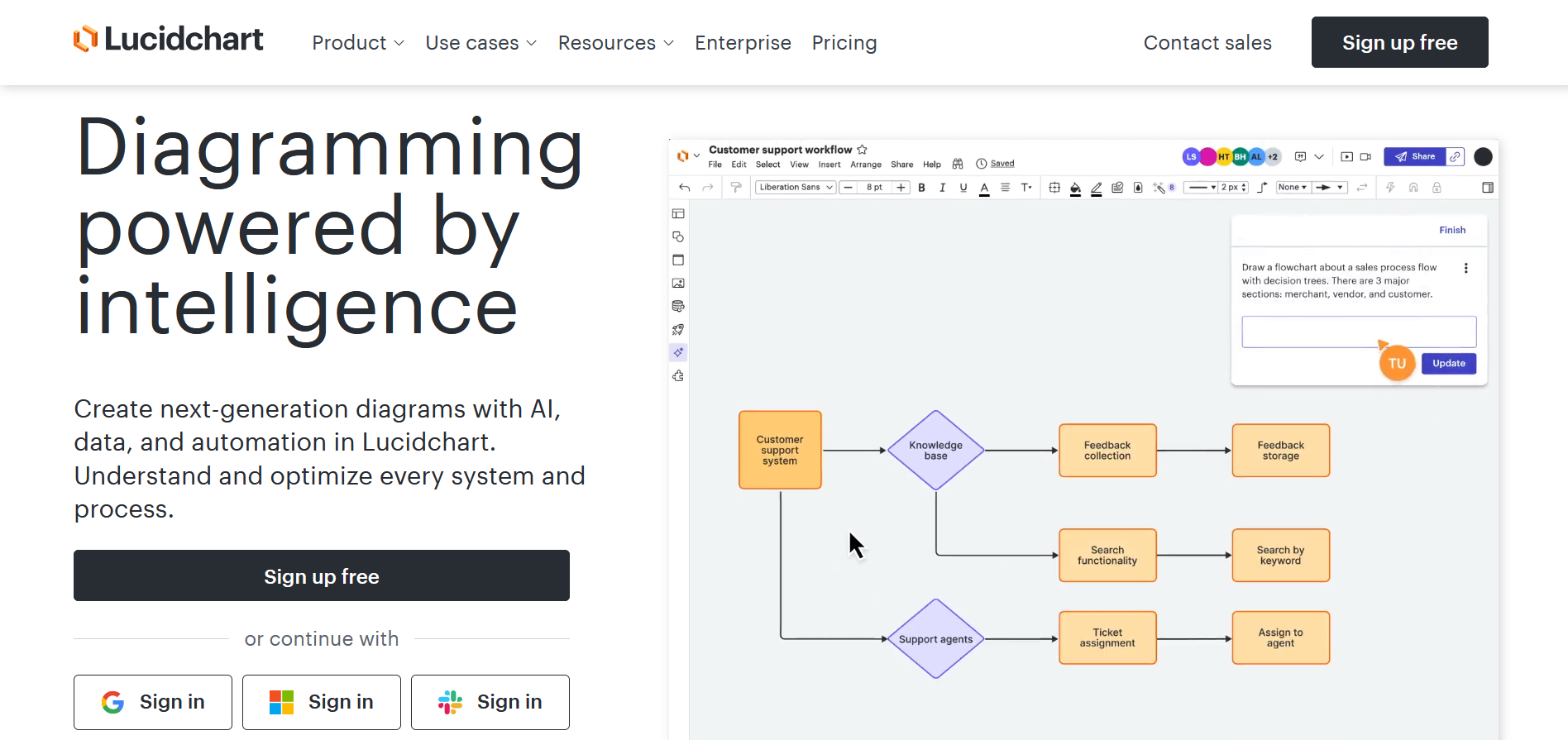Expand the Use cases navigation menu
The width and height of the screenshot is (1568, 740).
point(481,43)
